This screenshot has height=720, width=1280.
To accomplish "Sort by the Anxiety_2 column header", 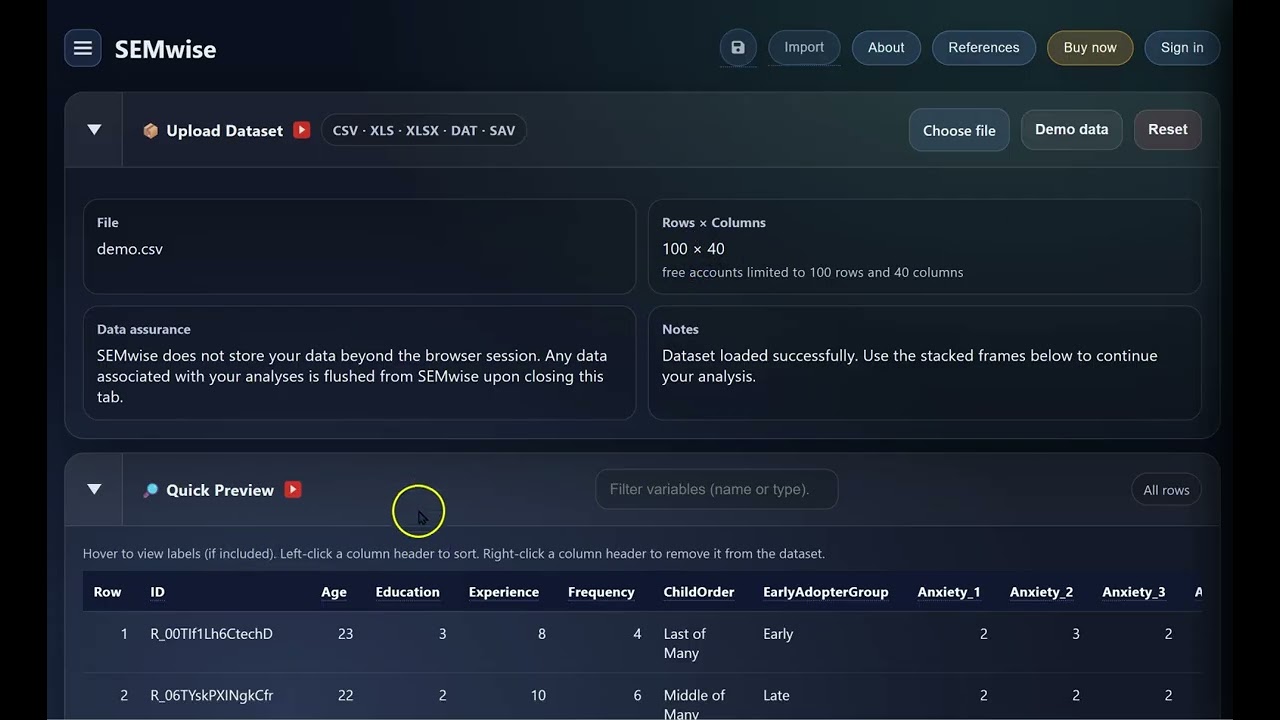I will (x=1041, y=592).
